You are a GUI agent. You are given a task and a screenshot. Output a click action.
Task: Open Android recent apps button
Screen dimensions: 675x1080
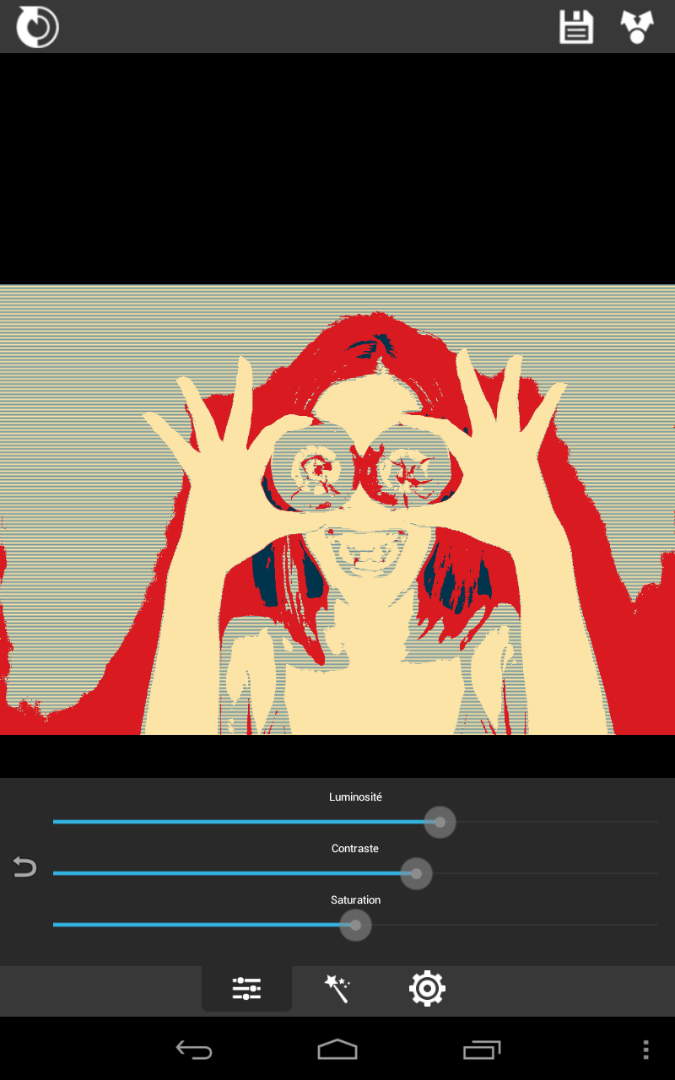tap(481, 1050)
